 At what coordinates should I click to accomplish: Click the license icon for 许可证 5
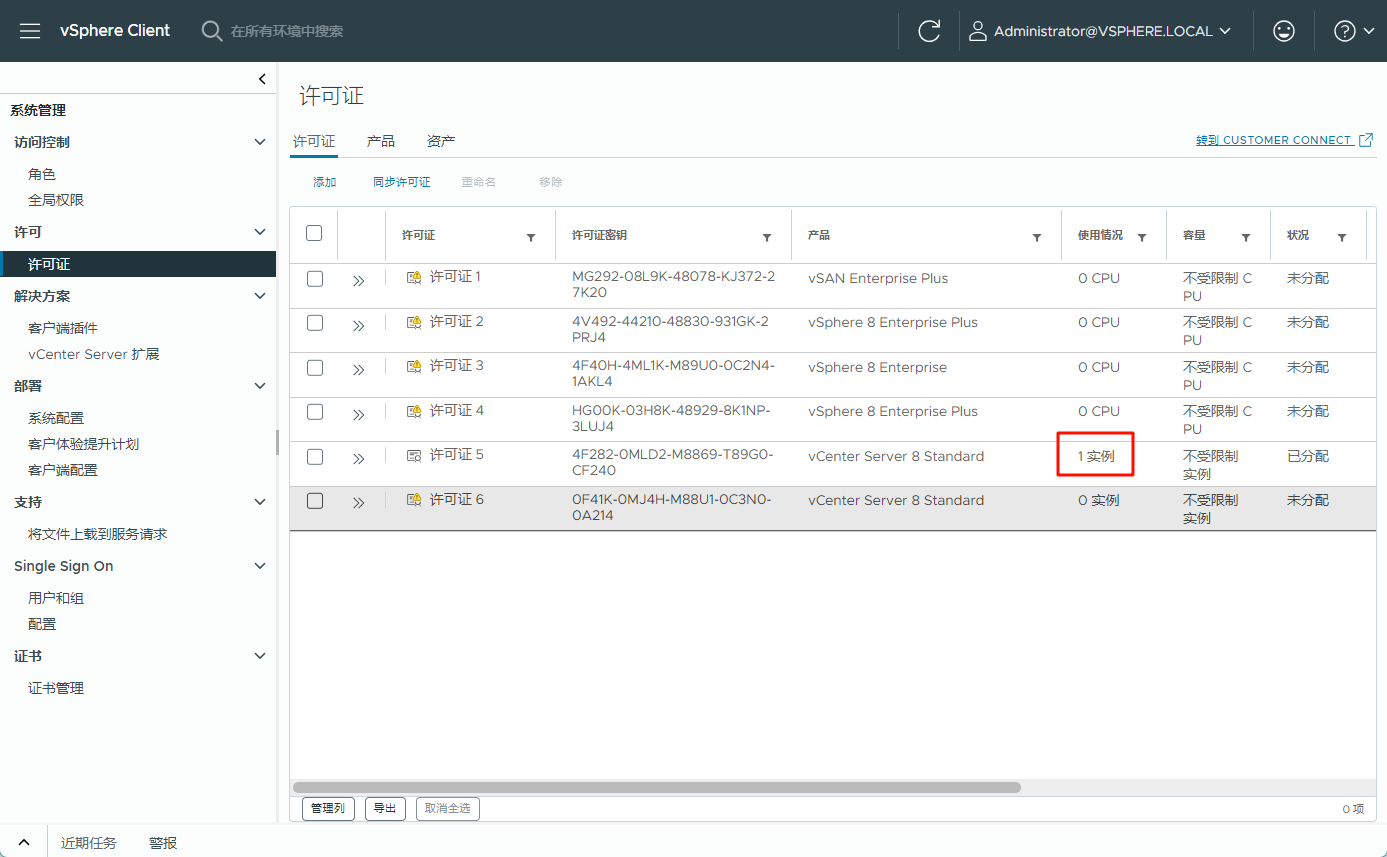[x=414, y=455]
